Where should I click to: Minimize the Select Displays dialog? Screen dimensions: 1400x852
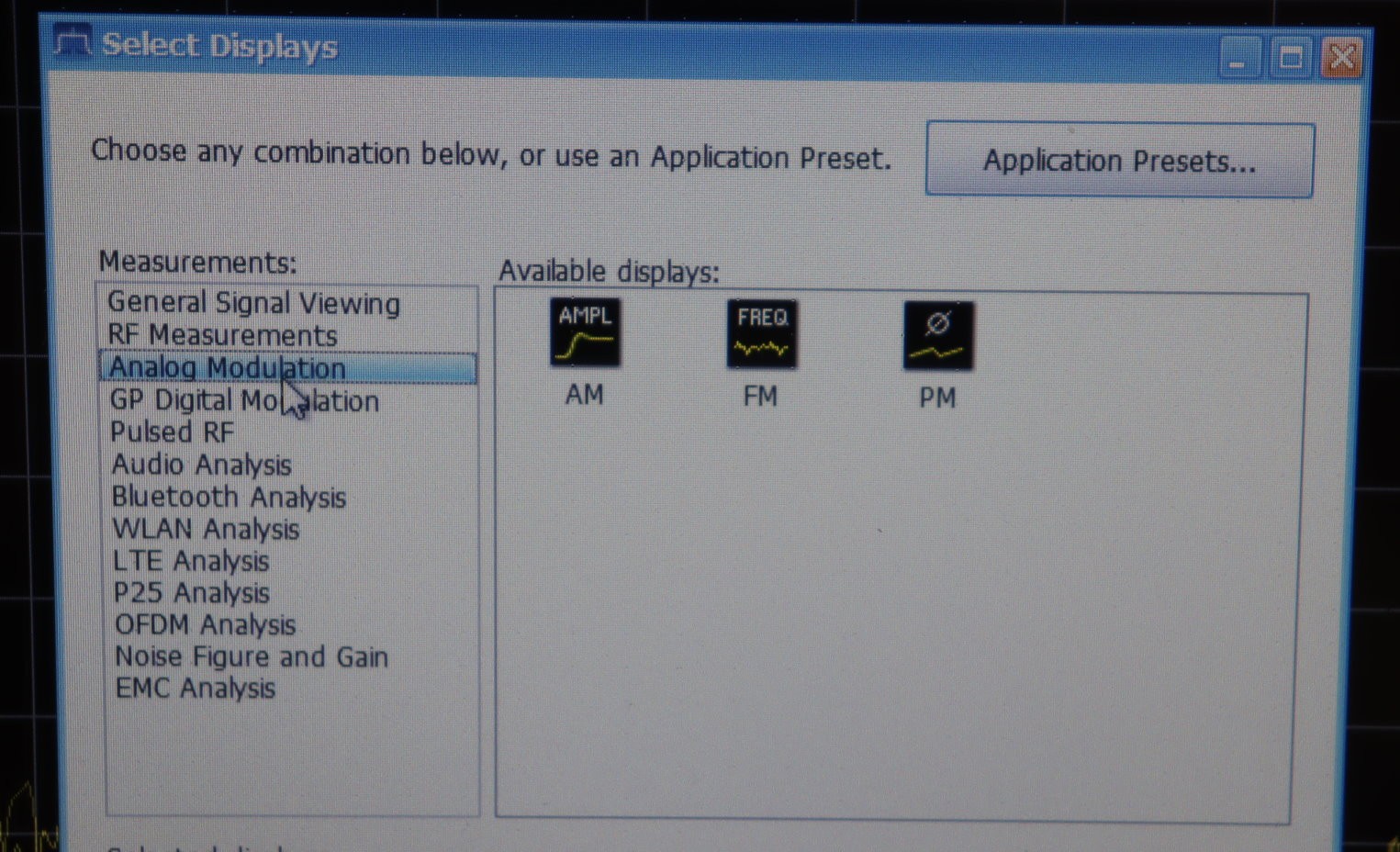click(1238, 58)
